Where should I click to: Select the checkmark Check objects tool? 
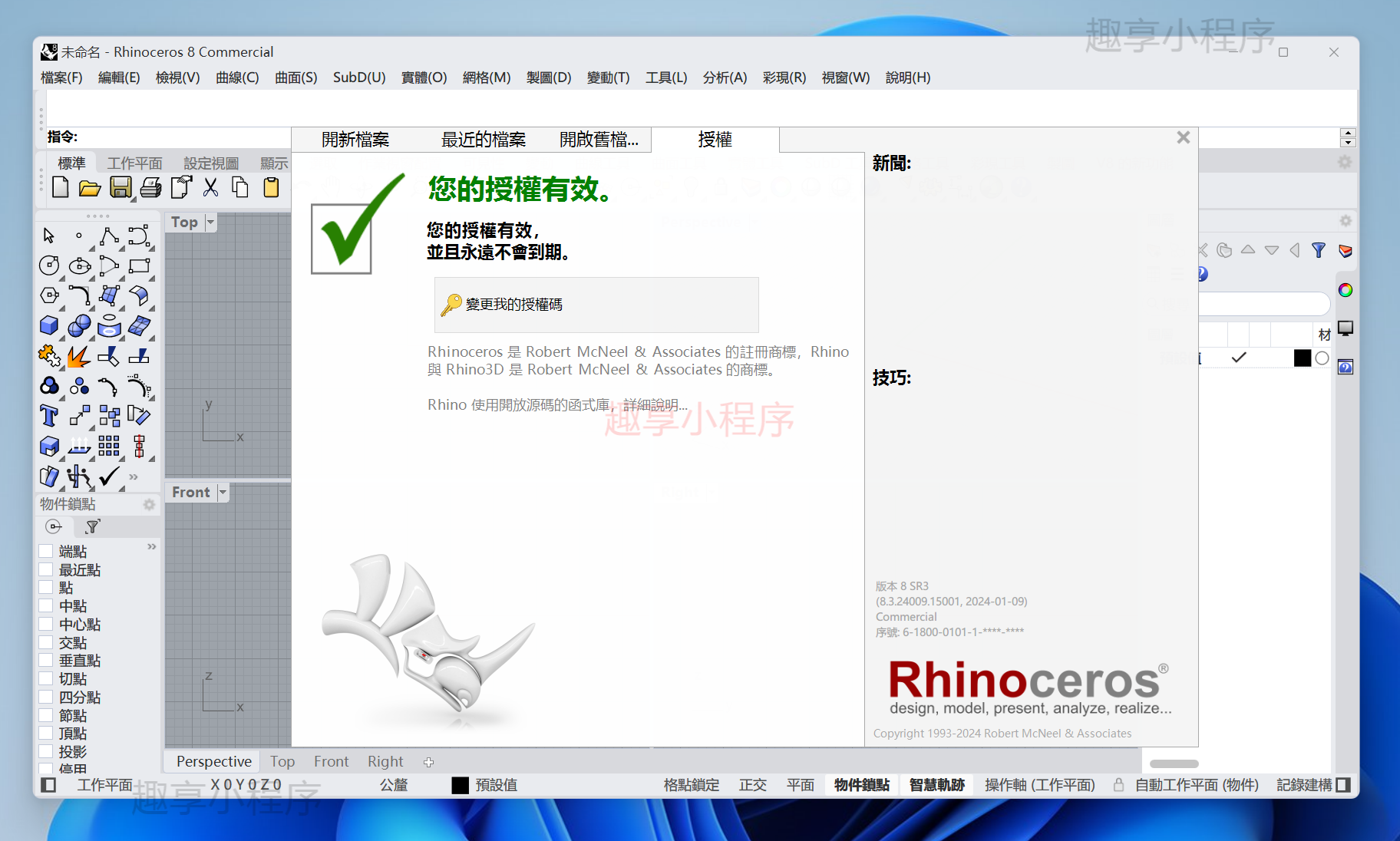click(109, 476)
